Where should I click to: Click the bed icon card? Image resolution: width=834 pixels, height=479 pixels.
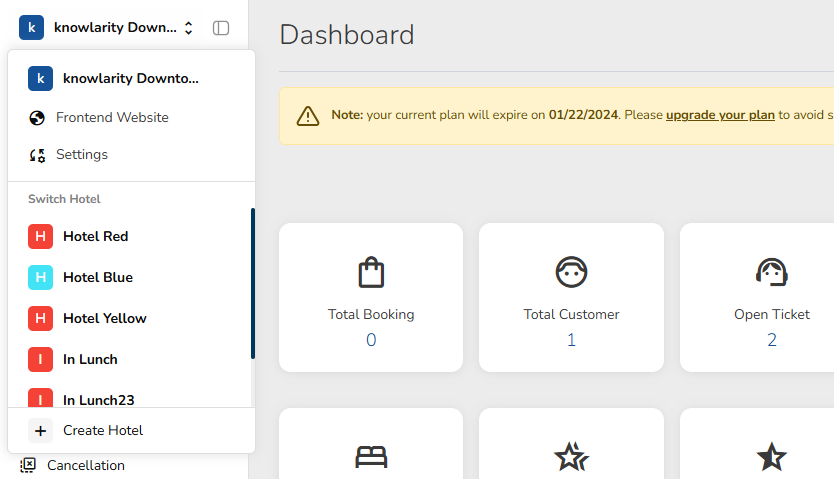click(371, 457)
